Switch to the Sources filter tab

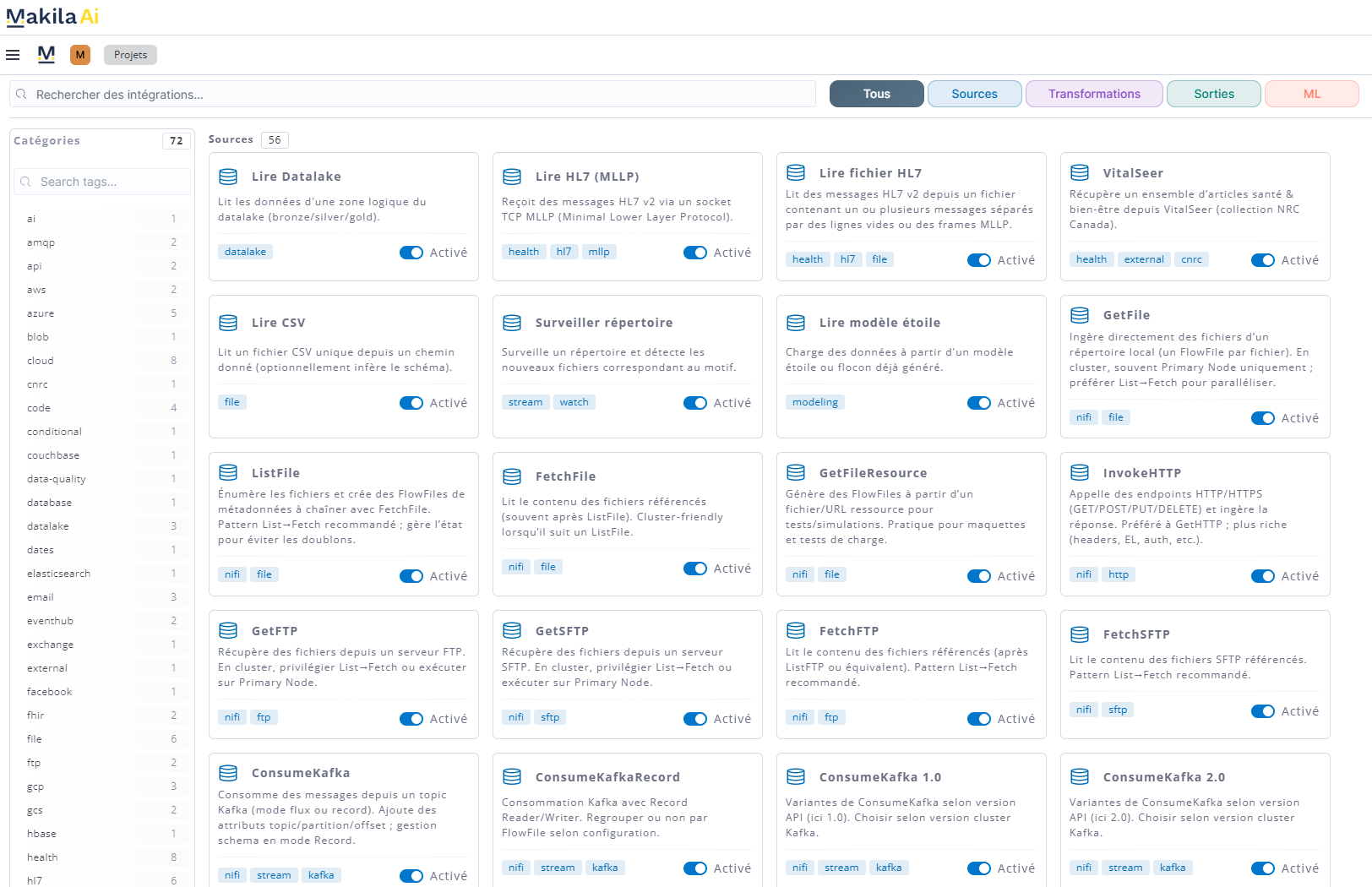click(x=974, y=94)
